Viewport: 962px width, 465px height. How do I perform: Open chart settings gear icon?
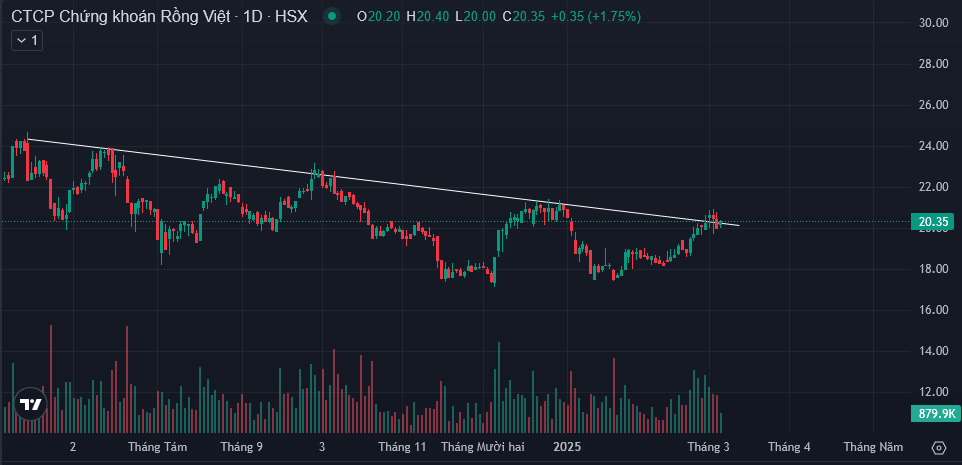939,448
